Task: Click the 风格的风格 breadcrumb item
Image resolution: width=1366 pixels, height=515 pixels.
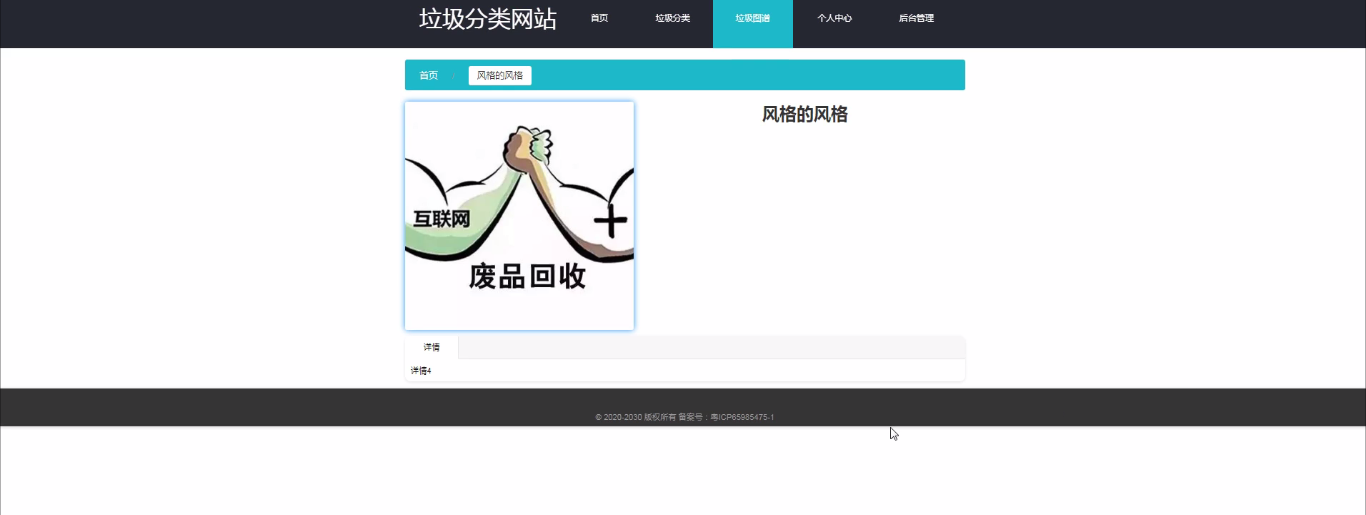Action: [x=499, y=76]
